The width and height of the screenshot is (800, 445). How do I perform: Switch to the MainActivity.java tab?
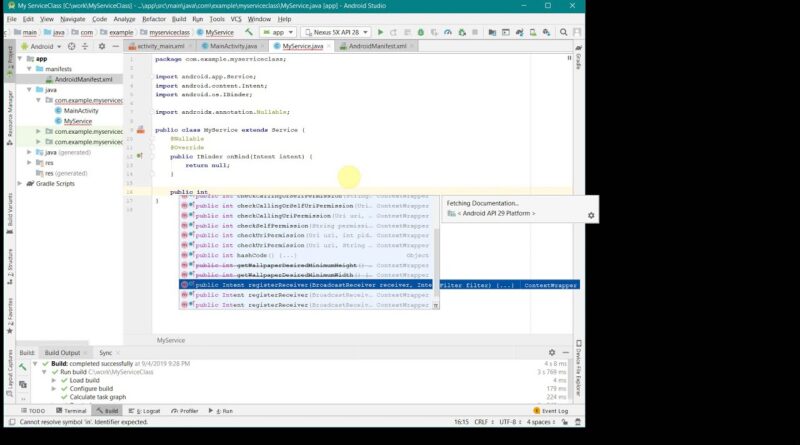pos(233,46)
